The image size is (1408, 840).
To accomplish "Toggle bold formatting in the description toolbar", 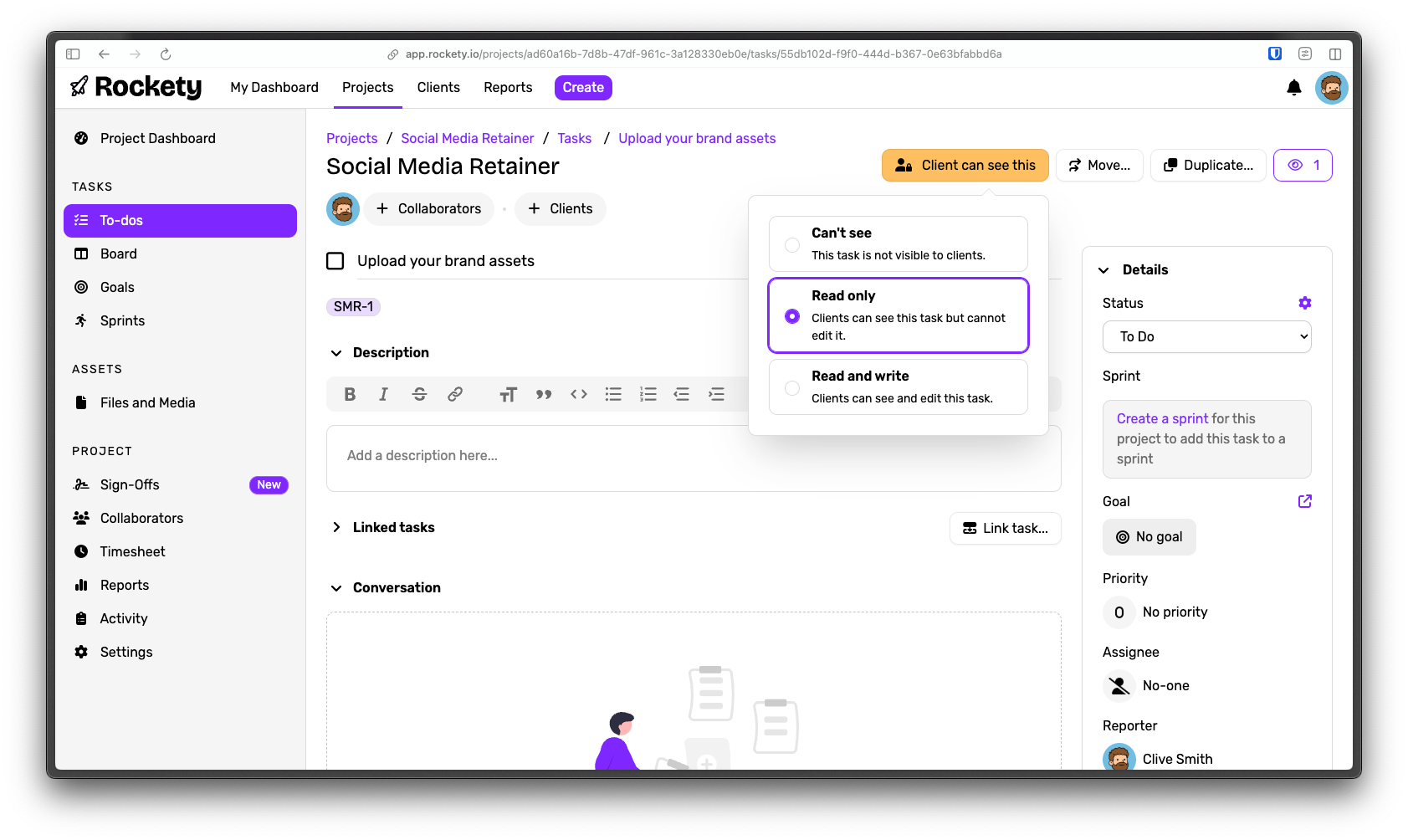I will pyautogui.click(x=350, y=393).
